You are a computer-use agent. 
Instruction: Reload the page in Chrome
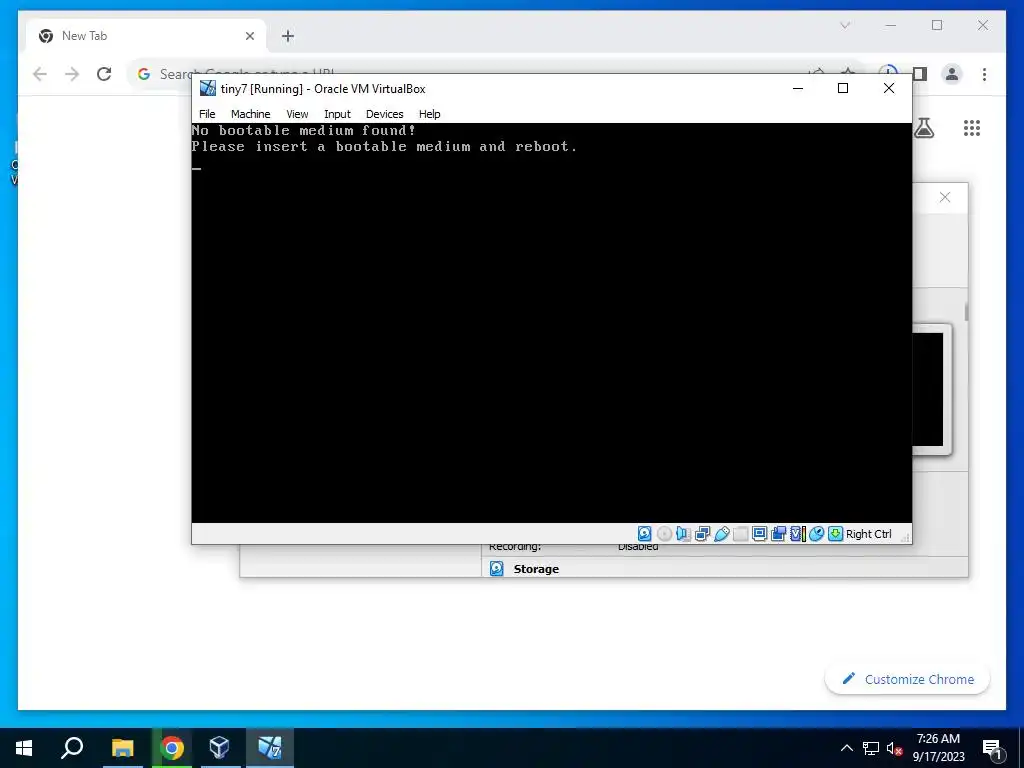click(x=104, y=74)
